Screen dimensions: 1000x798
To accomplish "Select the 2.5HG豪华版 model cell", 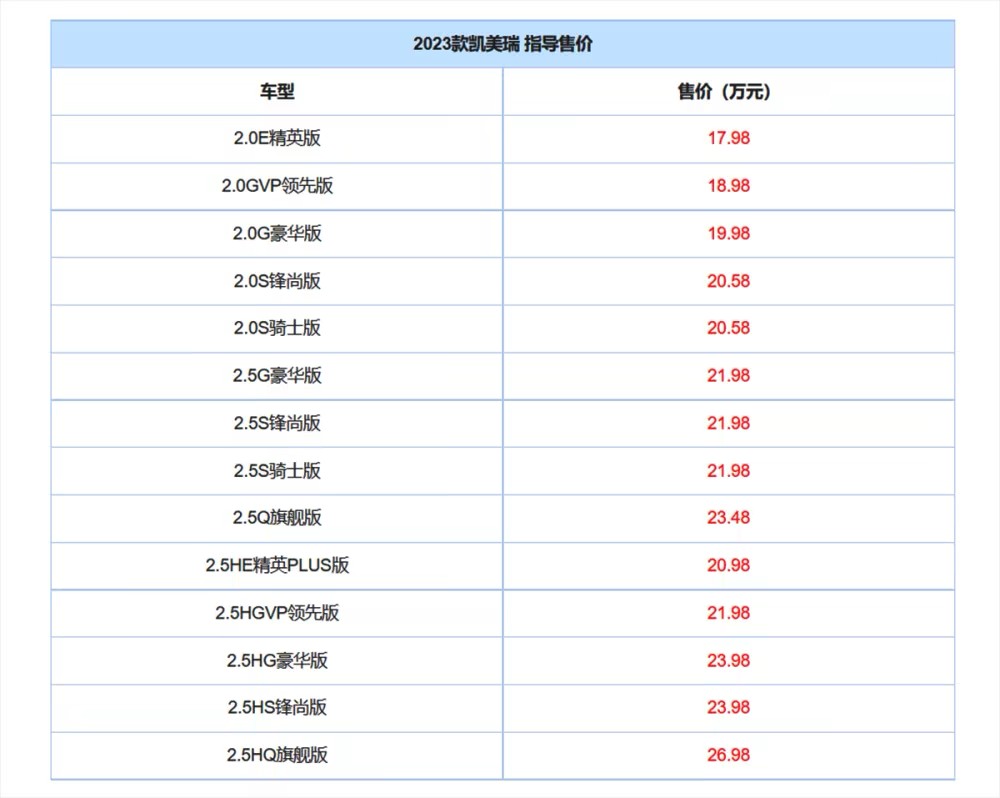I will [x=277, y=660].
